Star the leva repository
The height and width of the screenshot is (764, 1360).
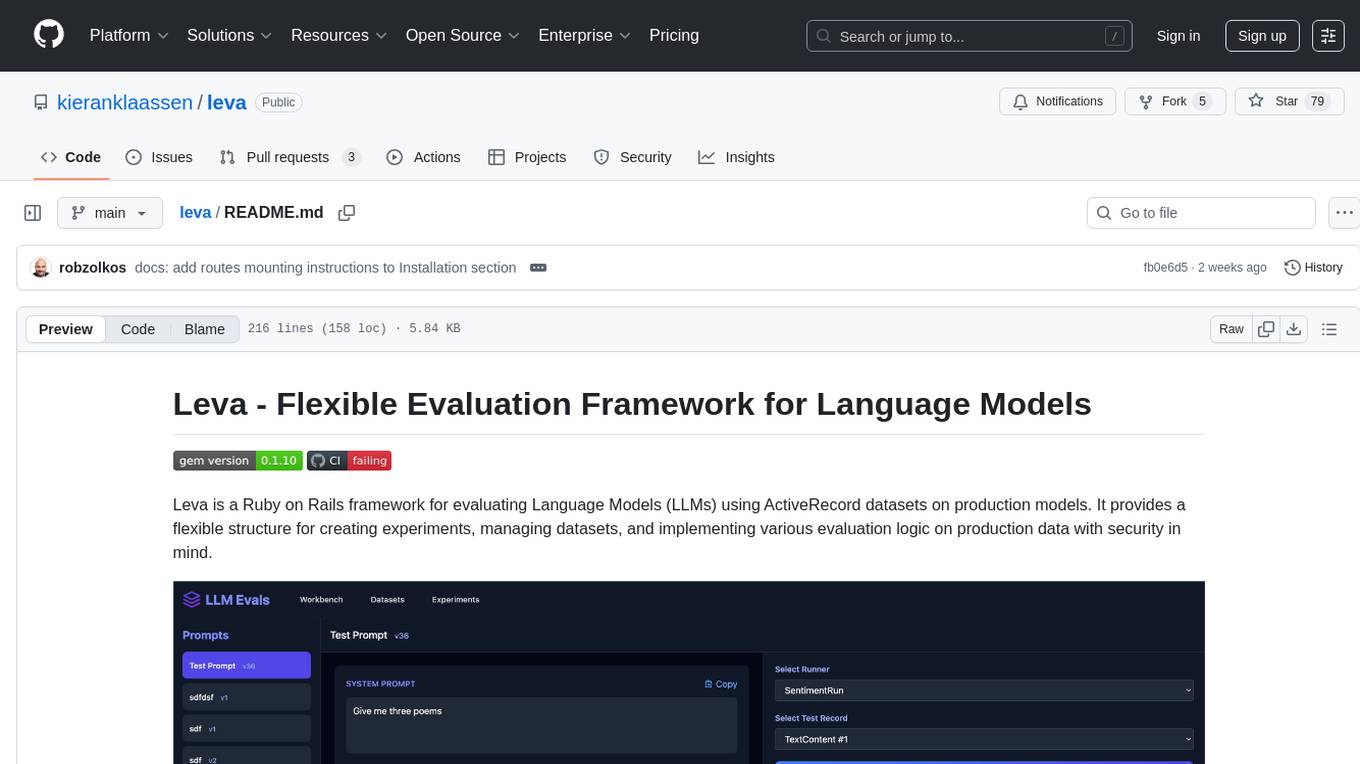(x=1289, y=101)
